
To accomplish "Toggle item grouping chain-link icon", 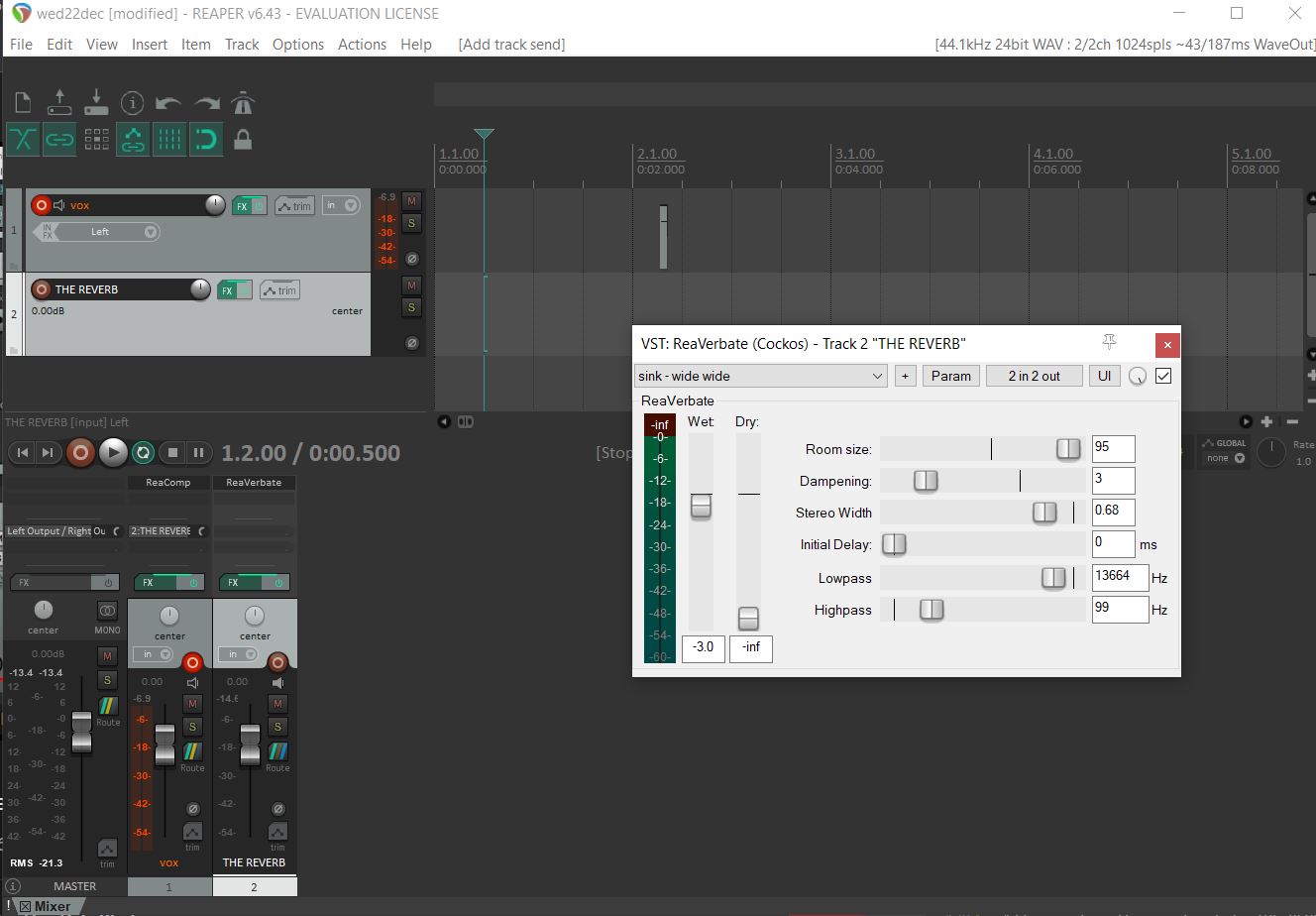I will click(x=59, y=139).
